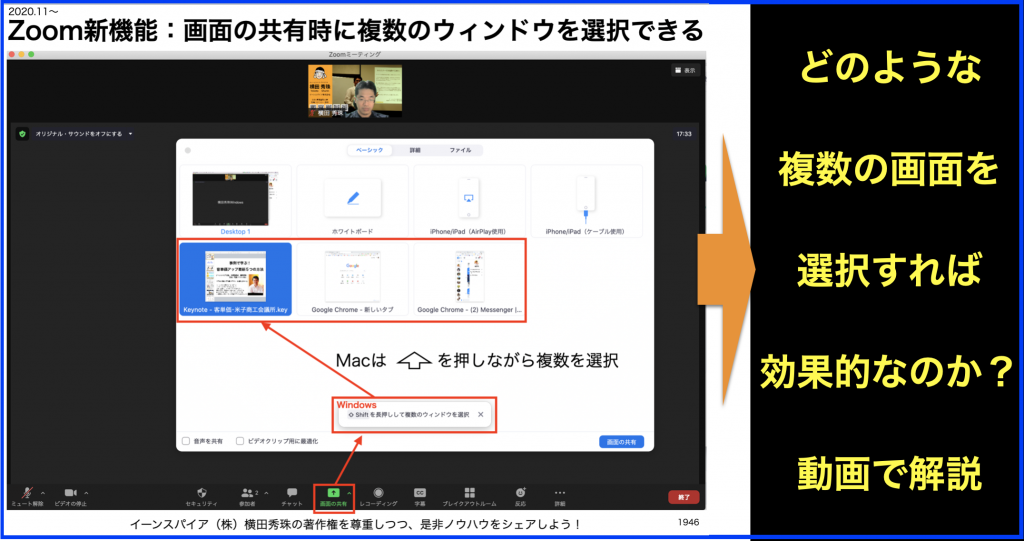Click the 17:33 meeting timer
The height and width of the screenshot is (541, 1024).
click(684, 134)
